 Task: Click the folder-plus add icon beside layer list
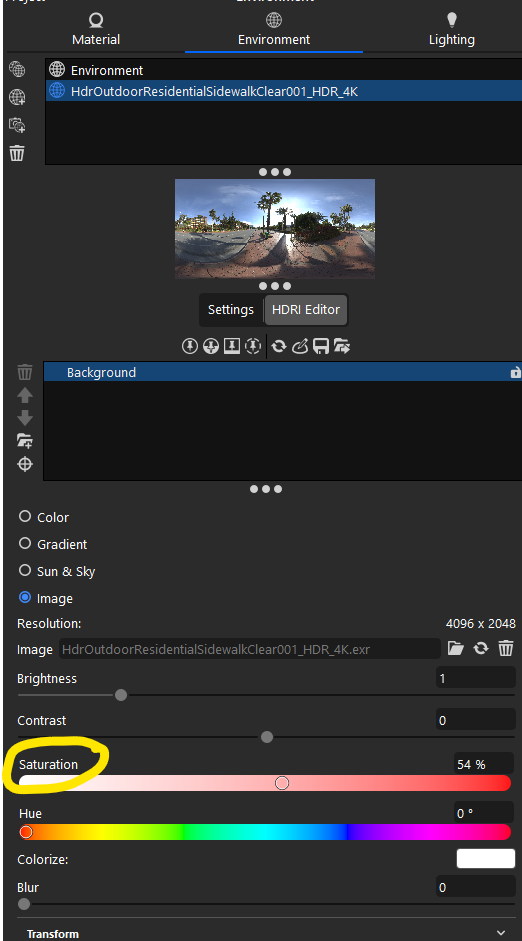25,441
